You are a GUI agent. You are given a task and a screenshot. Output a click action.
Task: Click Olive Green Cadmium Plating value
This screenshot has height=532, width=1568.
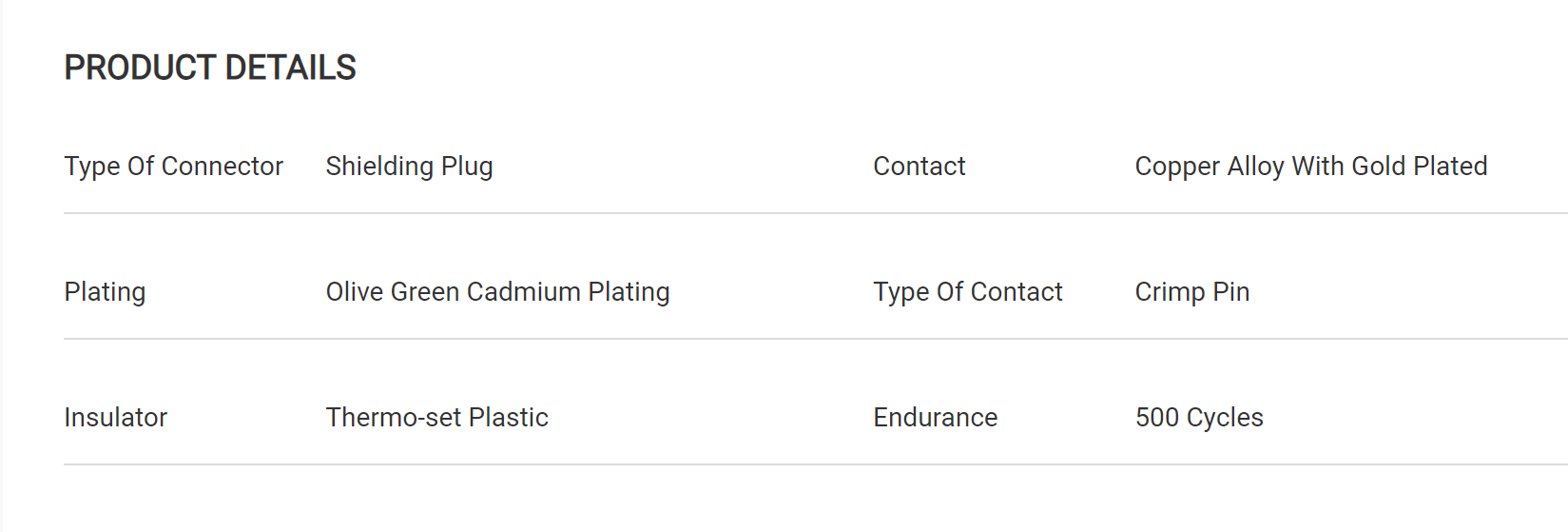pyautogui.click(x=497, y=292)
